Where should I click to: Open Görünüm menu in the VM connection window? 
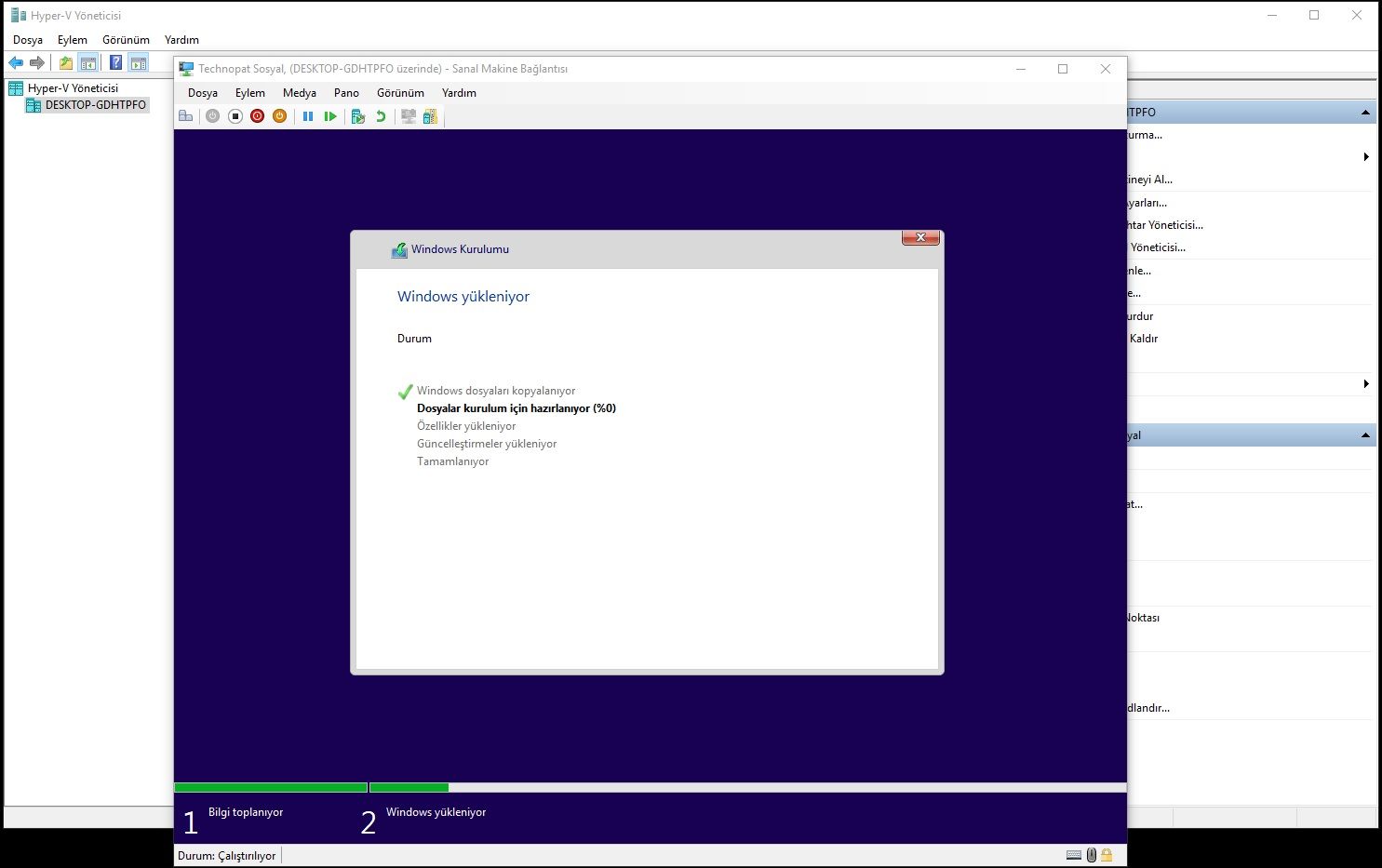coord(400,93)
